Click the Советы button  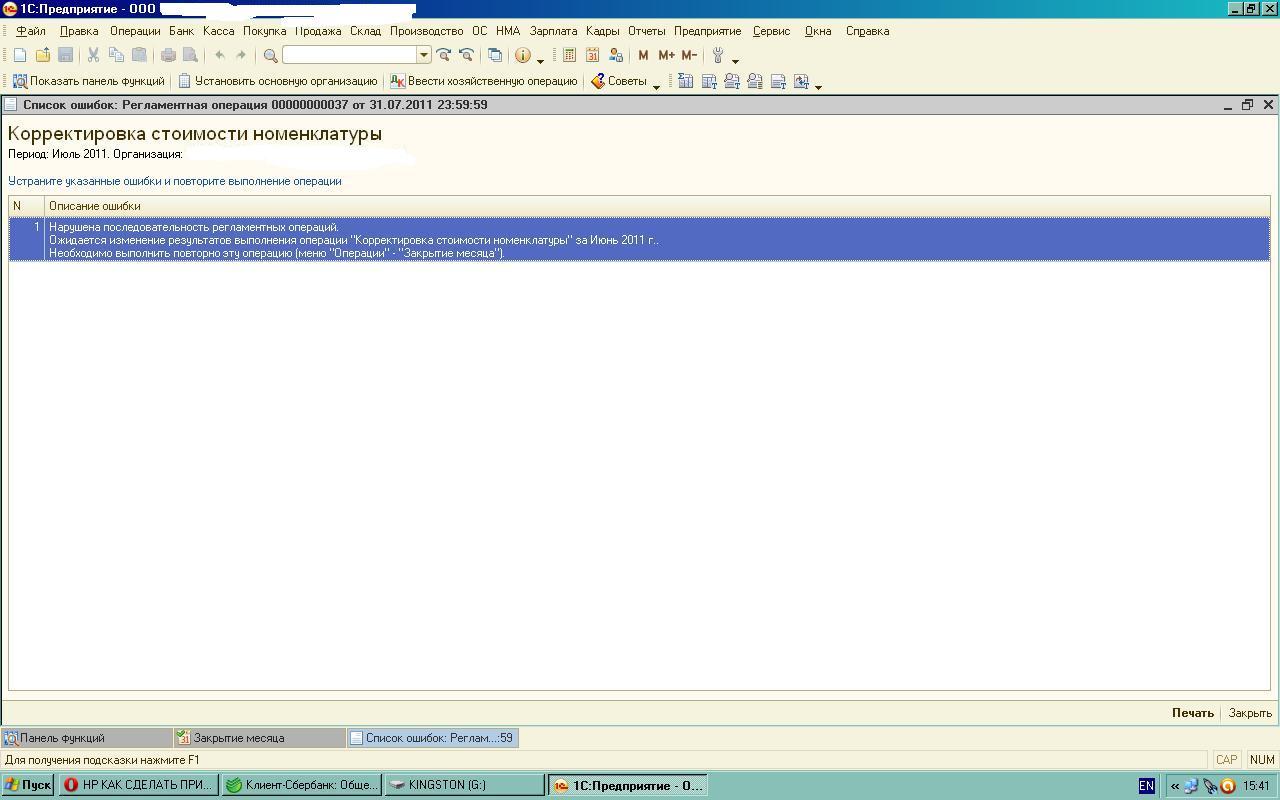point(619,81)
